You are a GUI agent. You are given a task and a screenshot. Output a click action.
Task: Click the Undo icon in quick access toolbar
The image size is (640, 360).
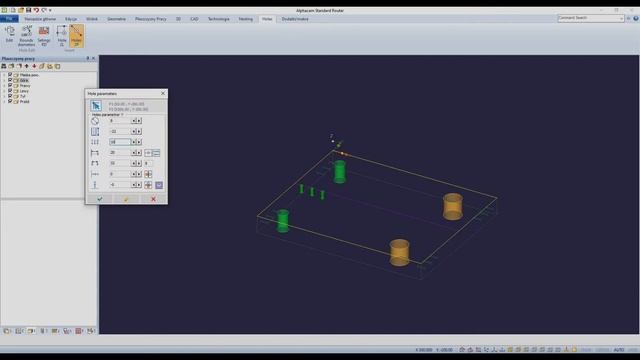[x=36, y=10]
